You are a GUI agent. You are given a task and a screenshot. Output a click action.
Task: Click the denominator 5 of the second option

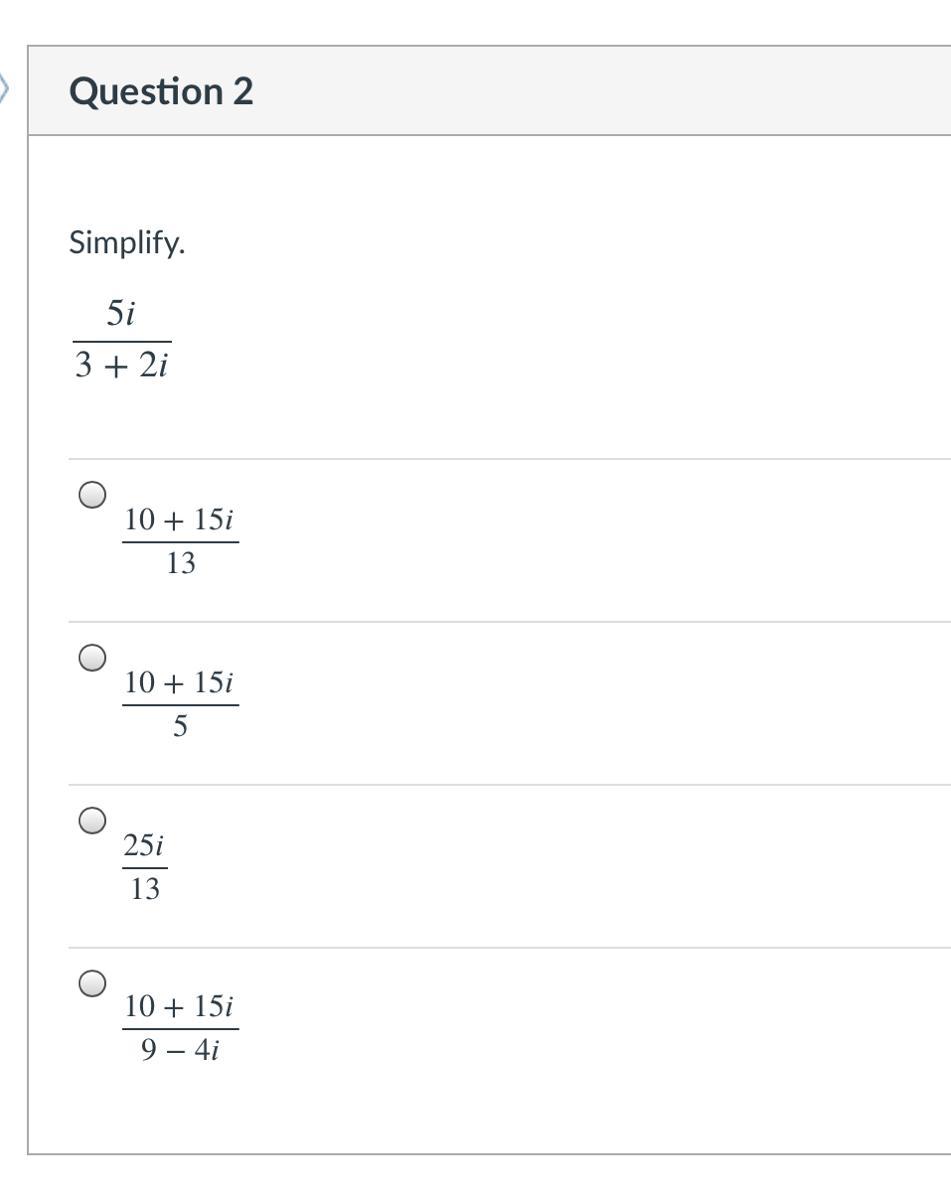(180, 727)
